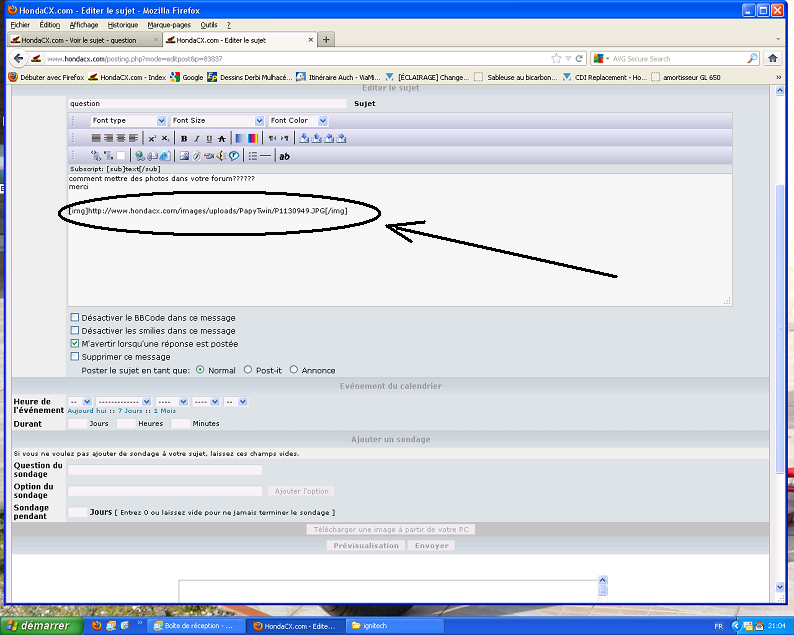Insert quote tag icon
This screenshot has height=635, width=794.
[108, 156]
